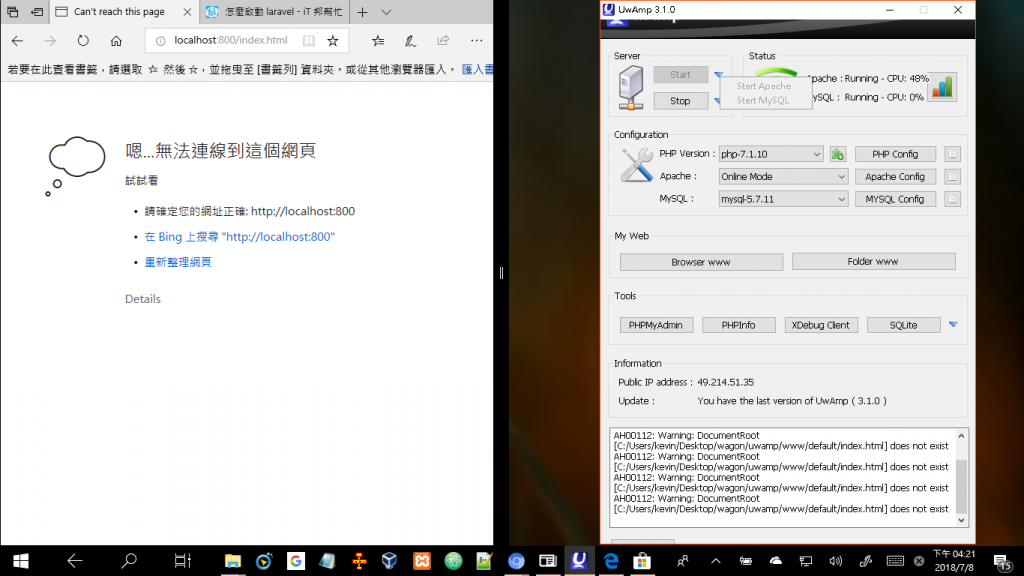
Task: Click the log panel scrollbar down arrow
Action: pos(961,520)
